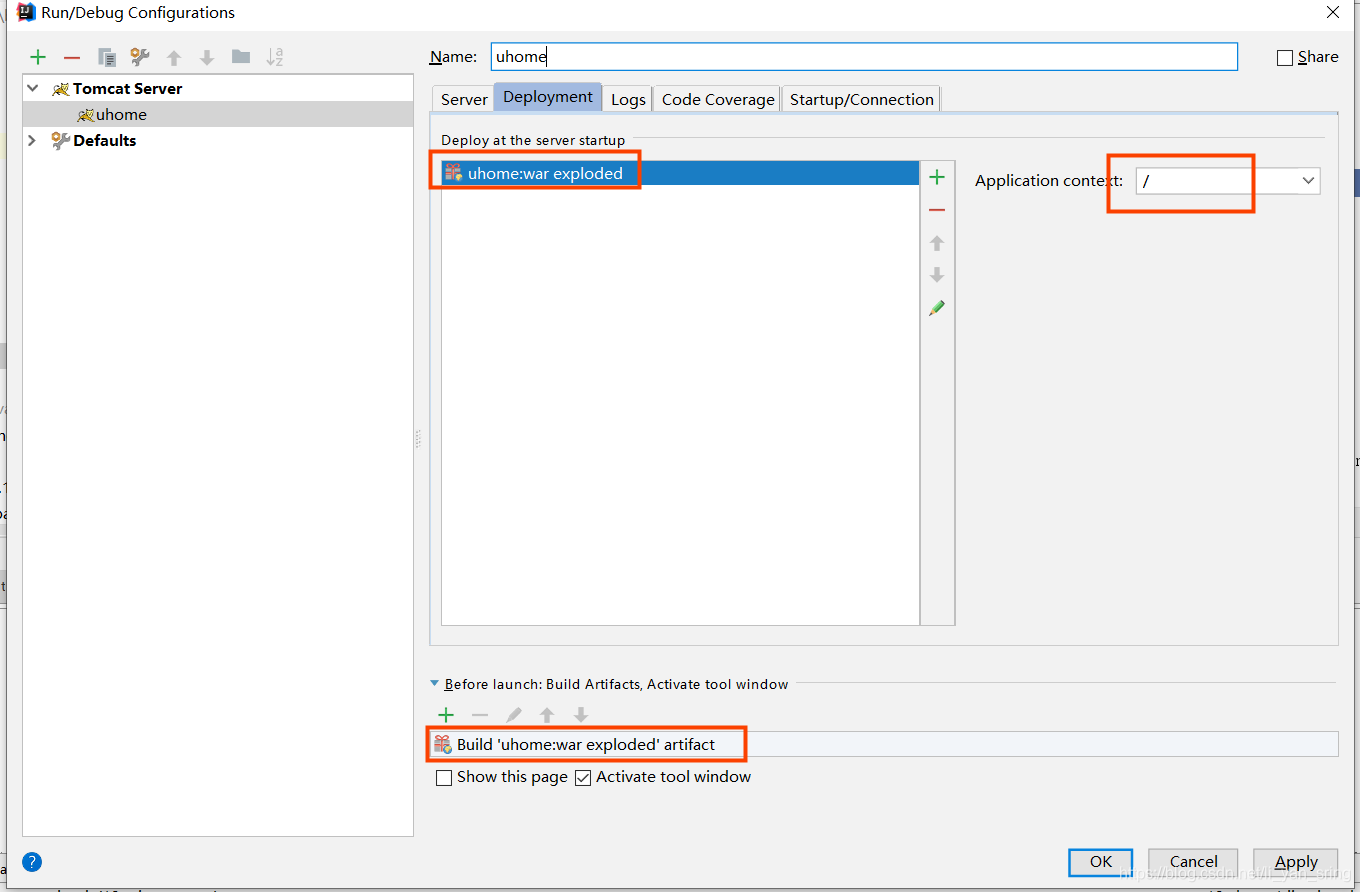
Task: Move deployment artifact up
Action: pyautogui.click(x=937, y=243)
